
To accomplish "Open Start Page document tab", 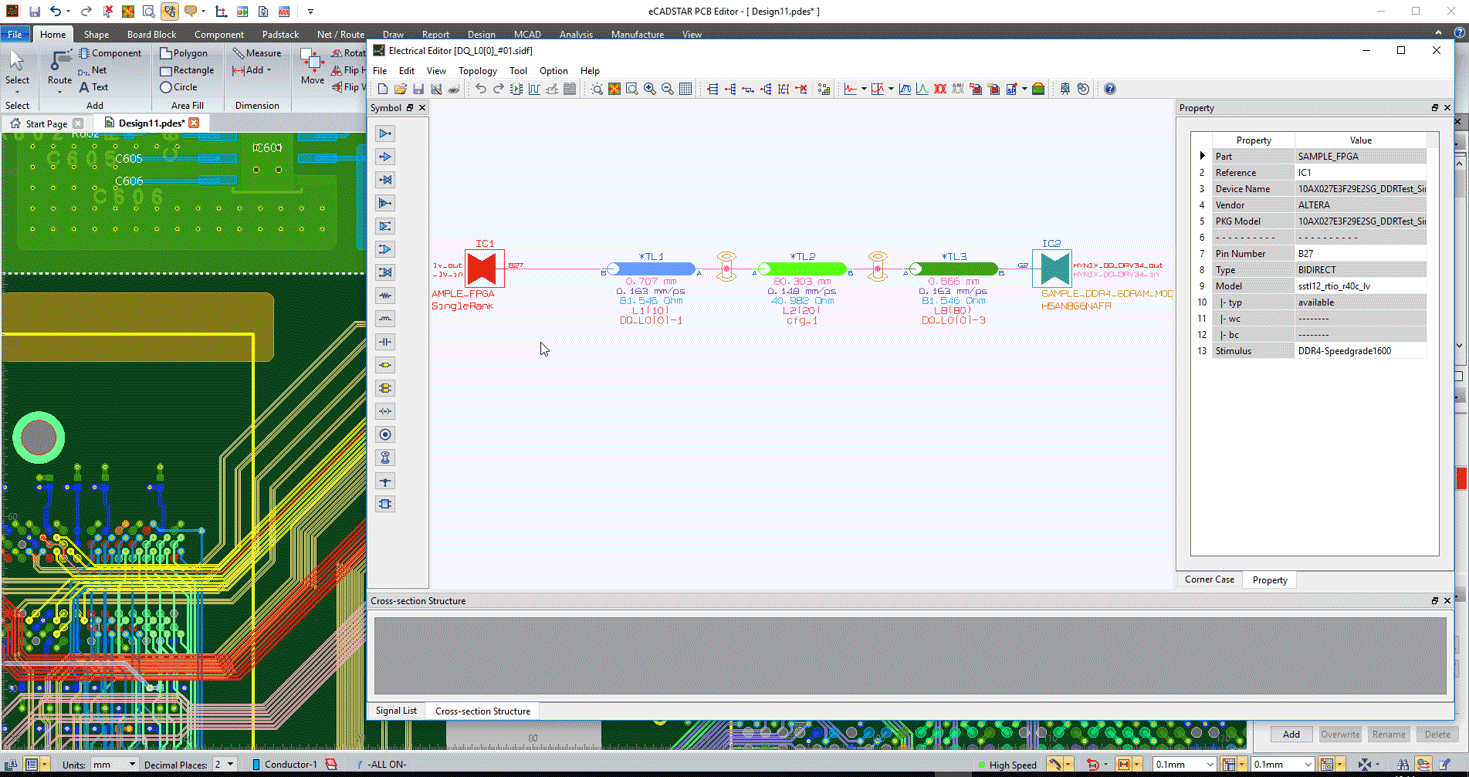I will 46,123.
